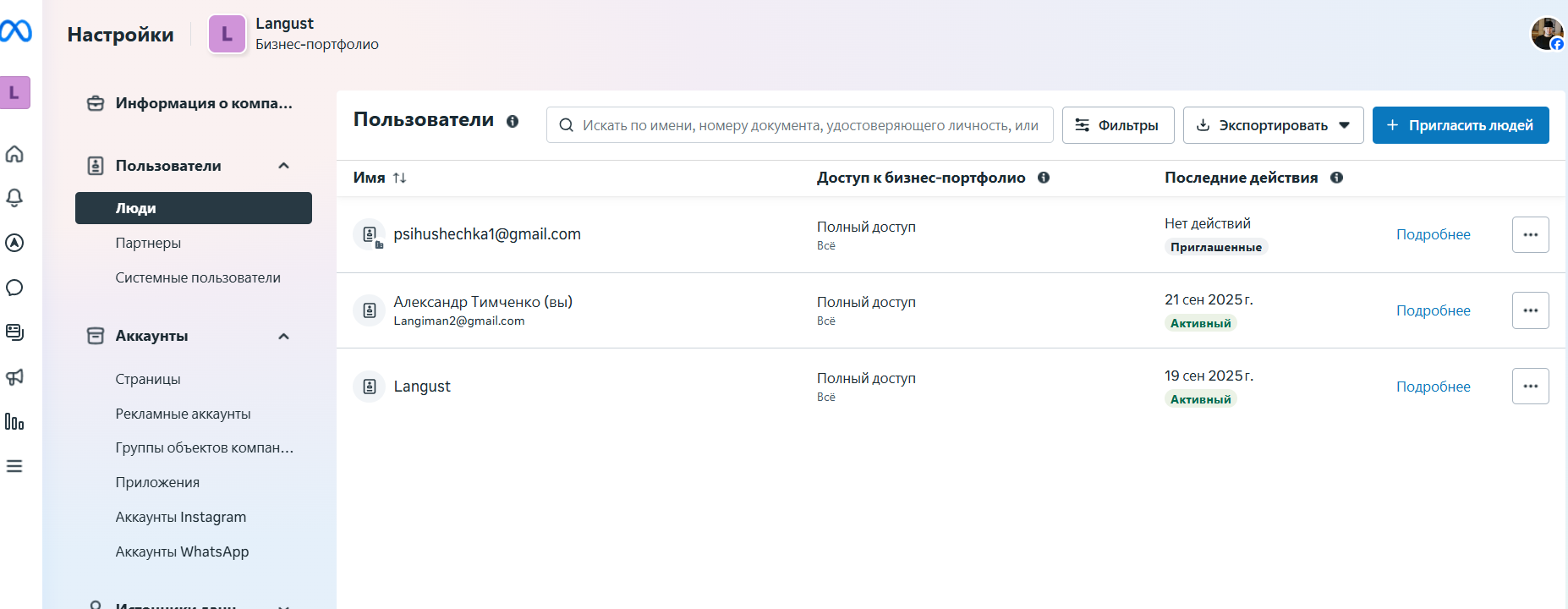Click the psihushechka1@gmail.com name
The height and width of the screenshot is (609, 1568).
tap(487, 234)
